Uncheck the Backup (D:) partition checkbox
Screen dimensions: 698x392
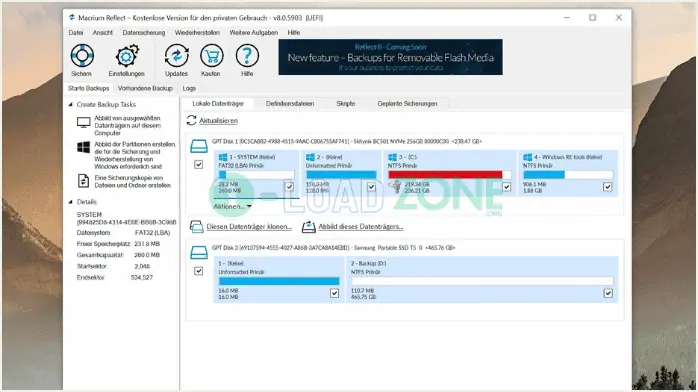point(608,293)
